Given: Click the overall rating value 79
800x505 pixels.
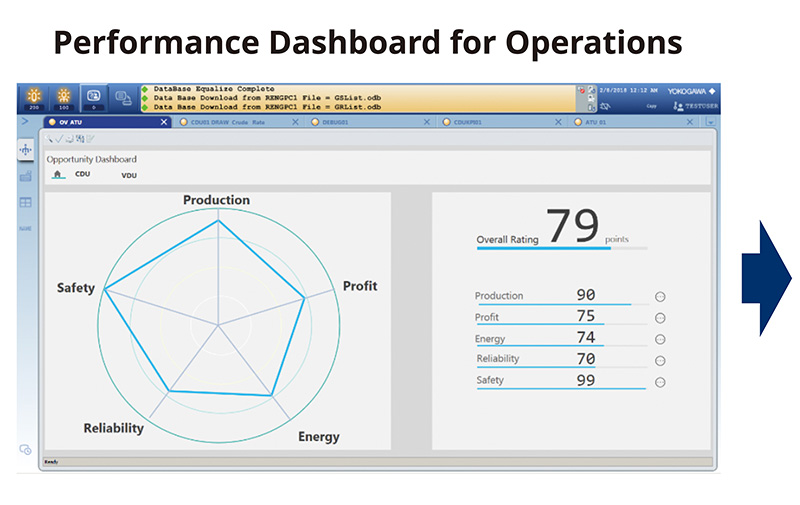Looking at the screenshot, I should 572,225.
